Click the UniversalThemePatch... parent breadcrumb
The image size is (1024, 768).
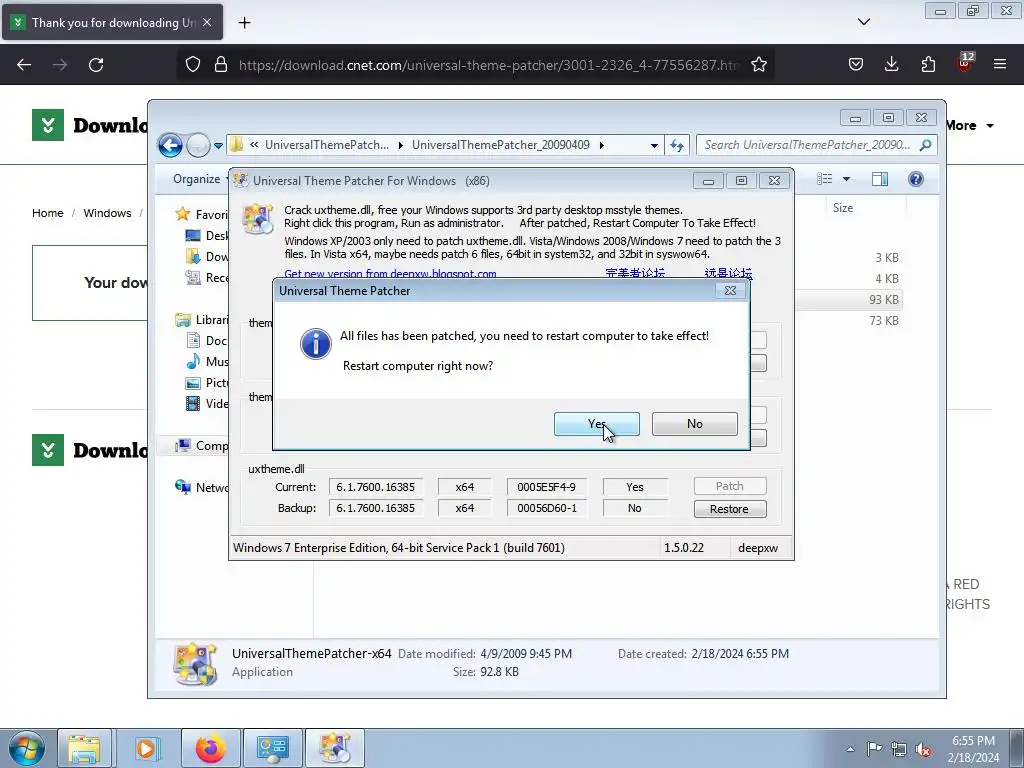point(327,145)
